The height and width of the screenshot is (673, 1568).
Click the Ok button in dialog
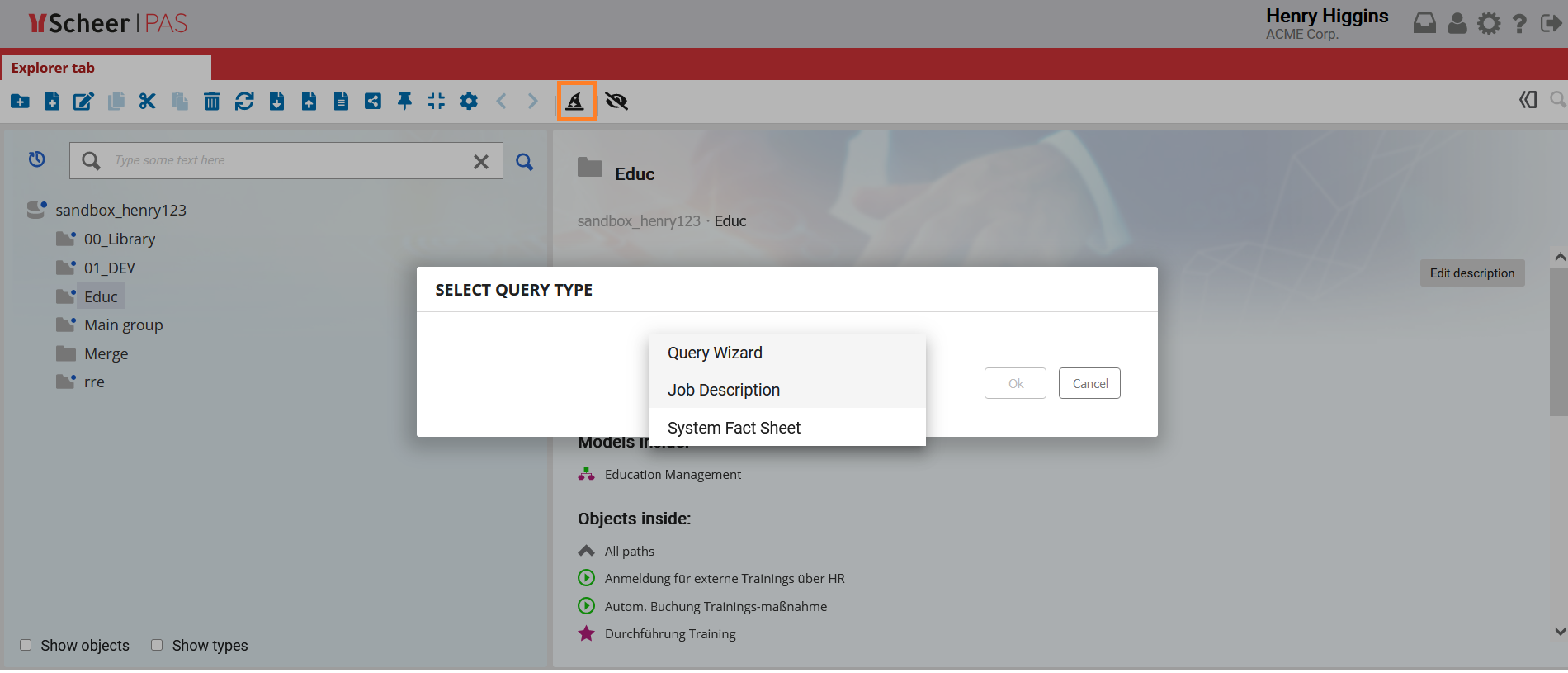pos(1015,383)
